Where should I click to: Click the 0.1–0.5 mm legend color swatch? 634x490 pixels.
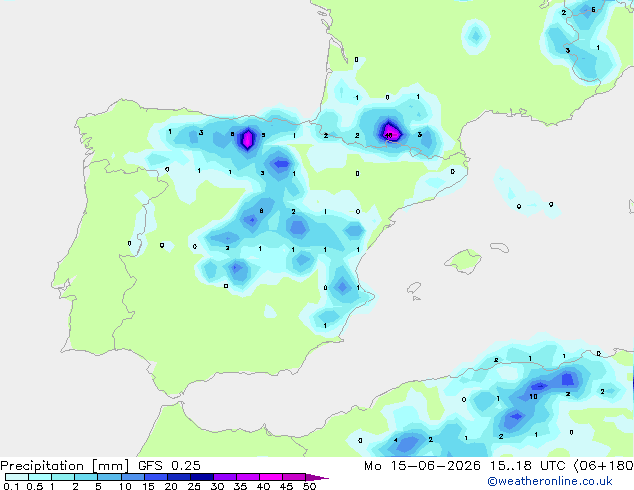[x=17, y=477]
